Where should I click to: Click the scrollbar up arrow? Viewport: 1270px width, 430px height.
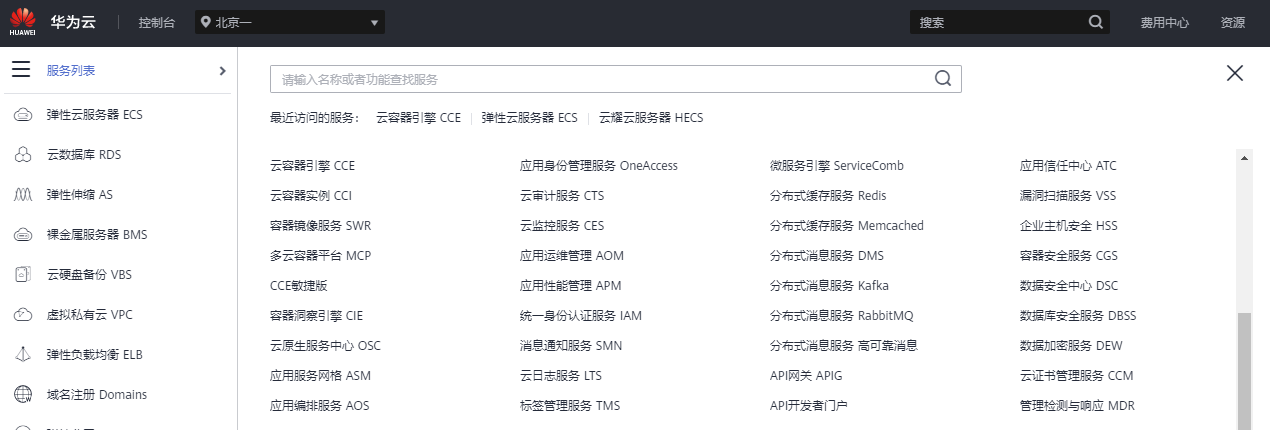[x=1244, y=157]
